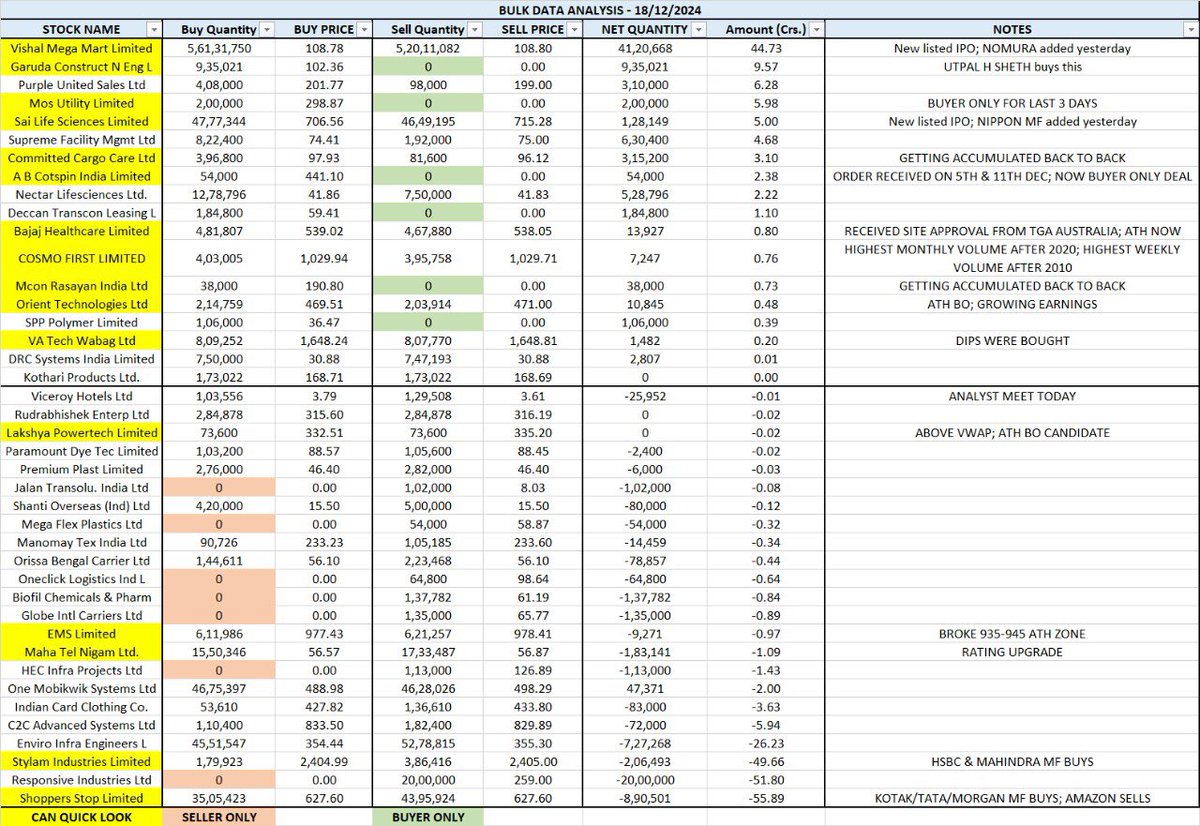Select the Lakshya Powertech Limited cell
1200x826 pixels.
[83, 433]
